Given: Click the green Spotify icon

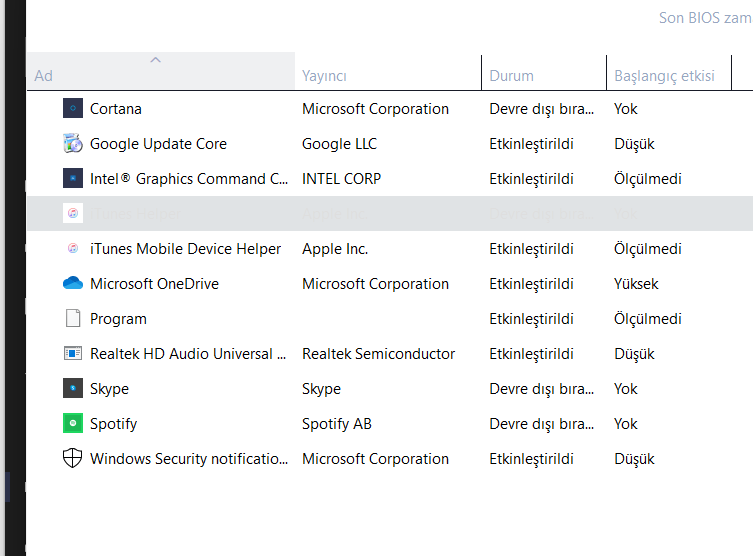Looking at the screenshot, I should pos(73,423).
